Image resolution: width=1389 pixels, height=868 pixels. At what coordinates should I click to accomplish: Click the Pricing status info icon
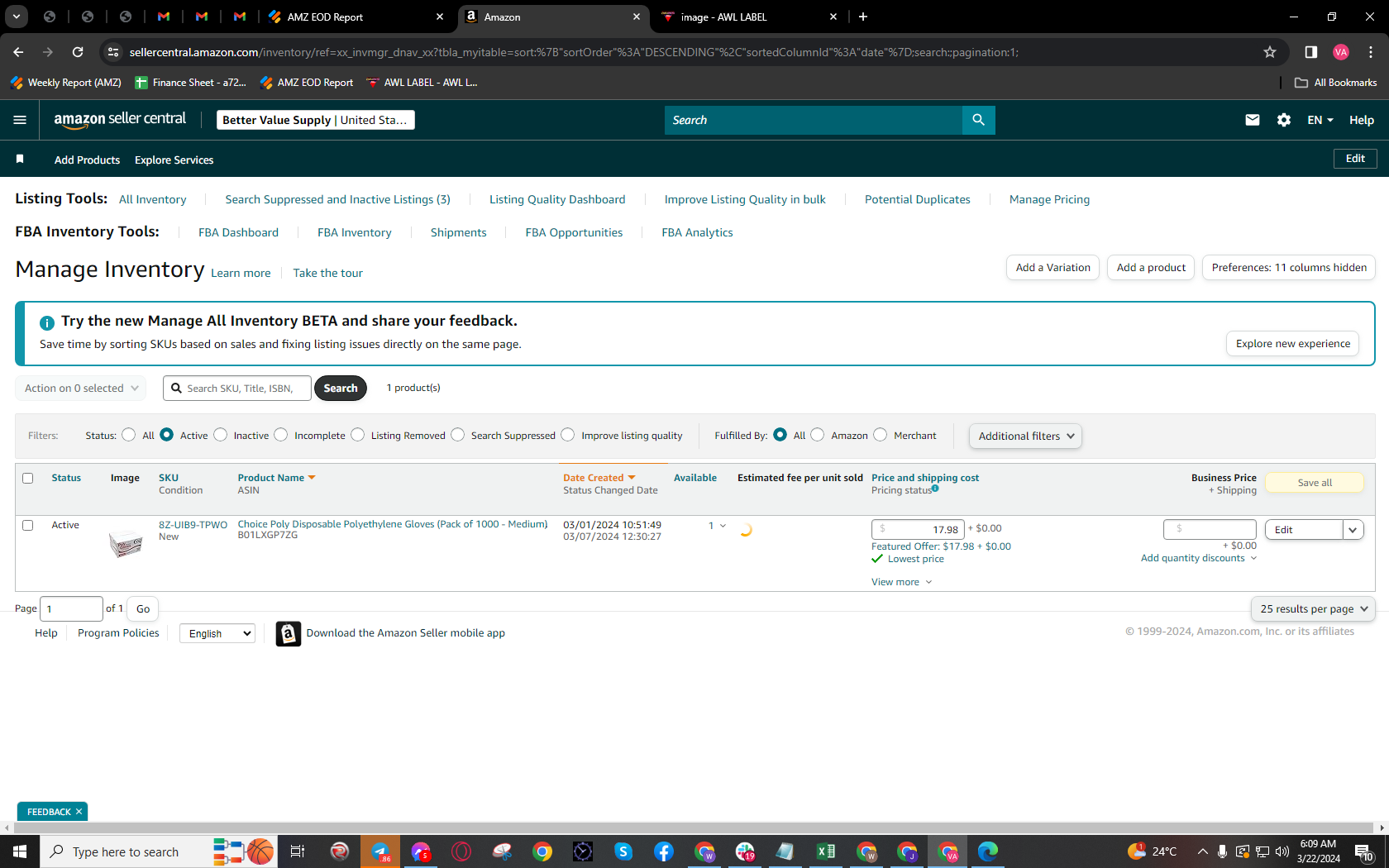(935, 489)
